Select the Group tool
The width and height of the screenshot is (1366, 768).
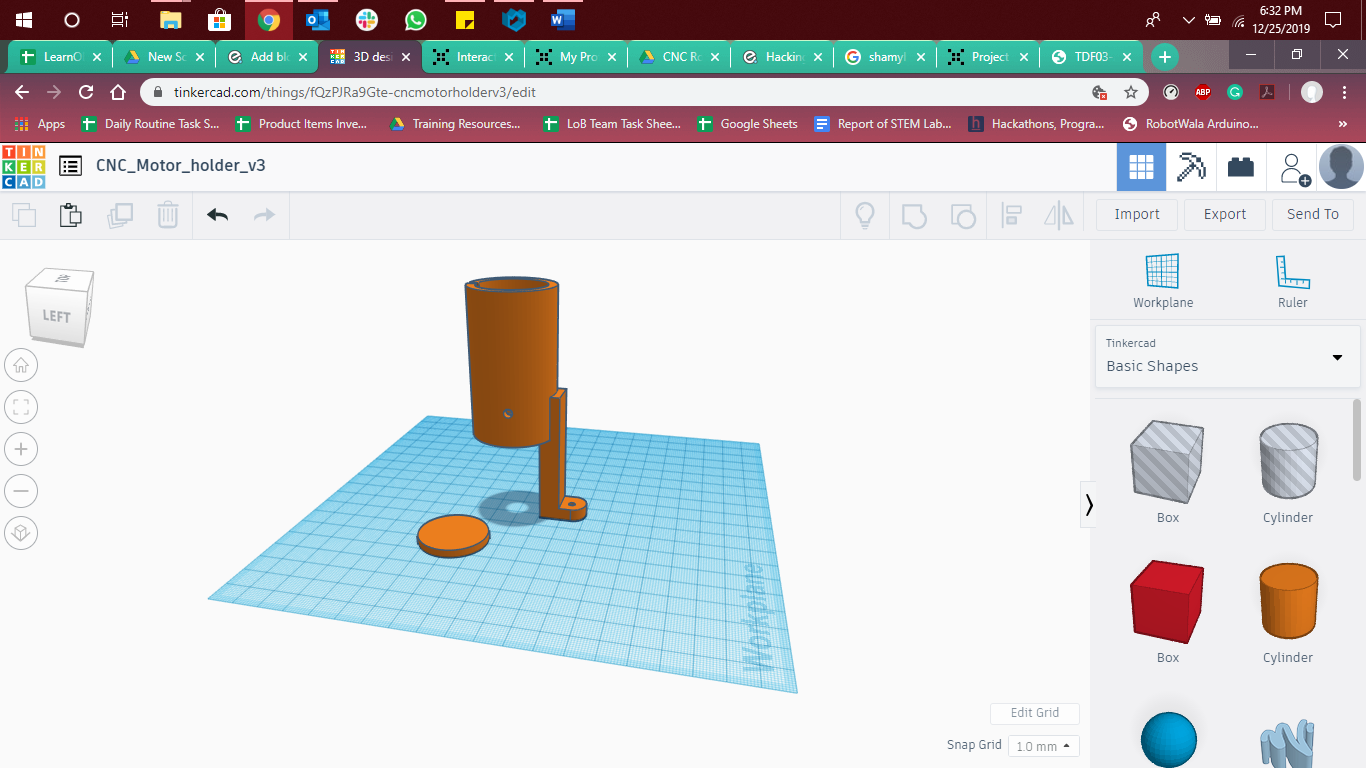click(913, 214)
